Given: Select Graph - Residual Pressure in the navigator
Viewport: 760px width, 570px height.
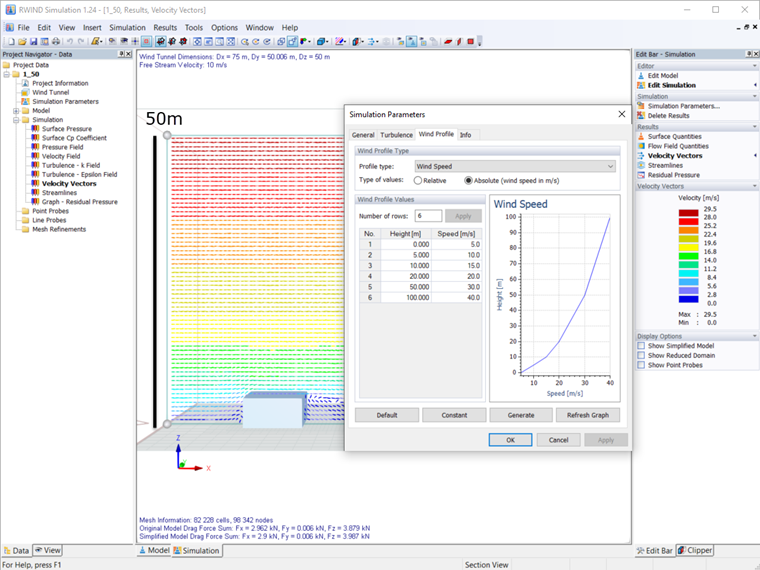Looking at the screenshot, I should (79, 202).
